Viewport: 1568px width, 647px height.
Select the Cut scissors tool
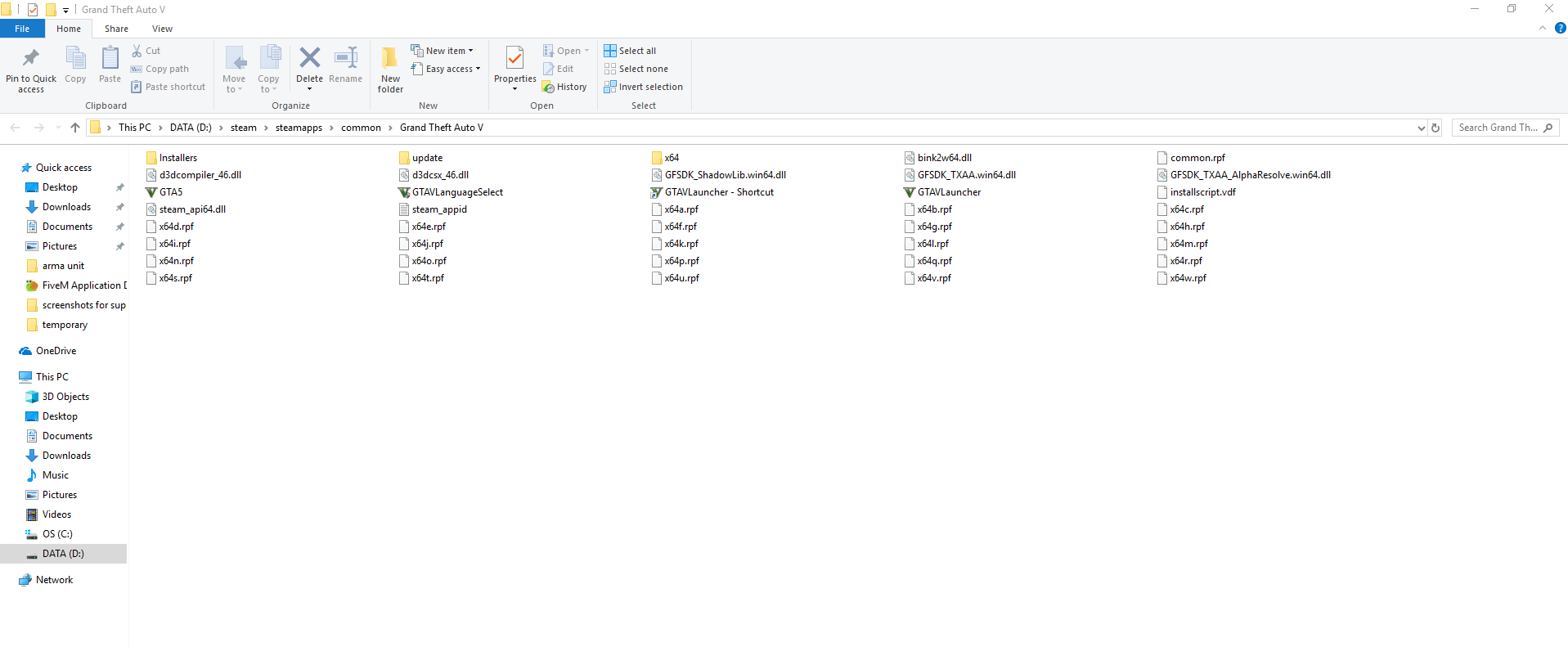(146, 51)
